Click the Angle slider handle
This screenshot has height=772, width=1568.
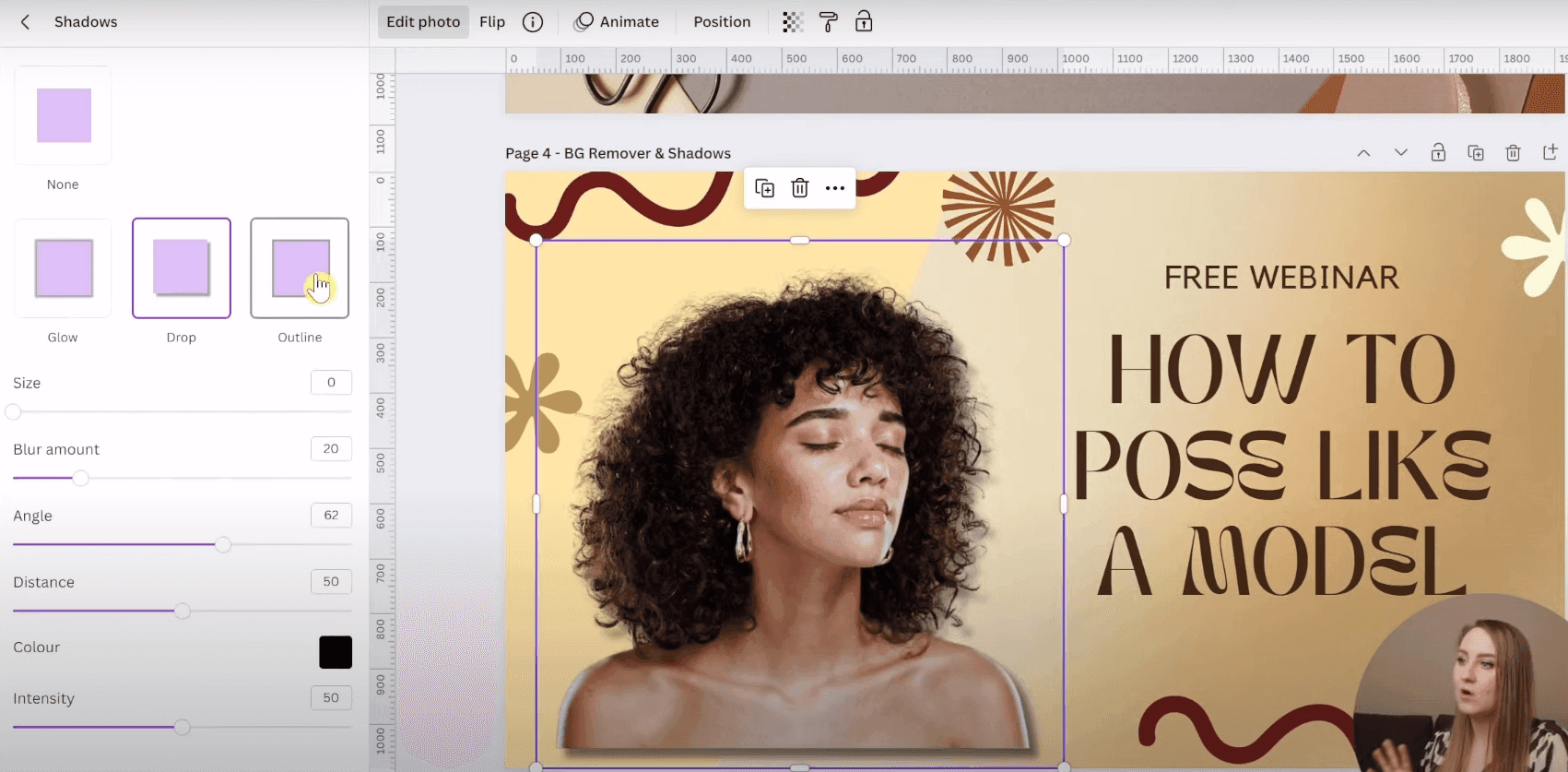(223, 544)
